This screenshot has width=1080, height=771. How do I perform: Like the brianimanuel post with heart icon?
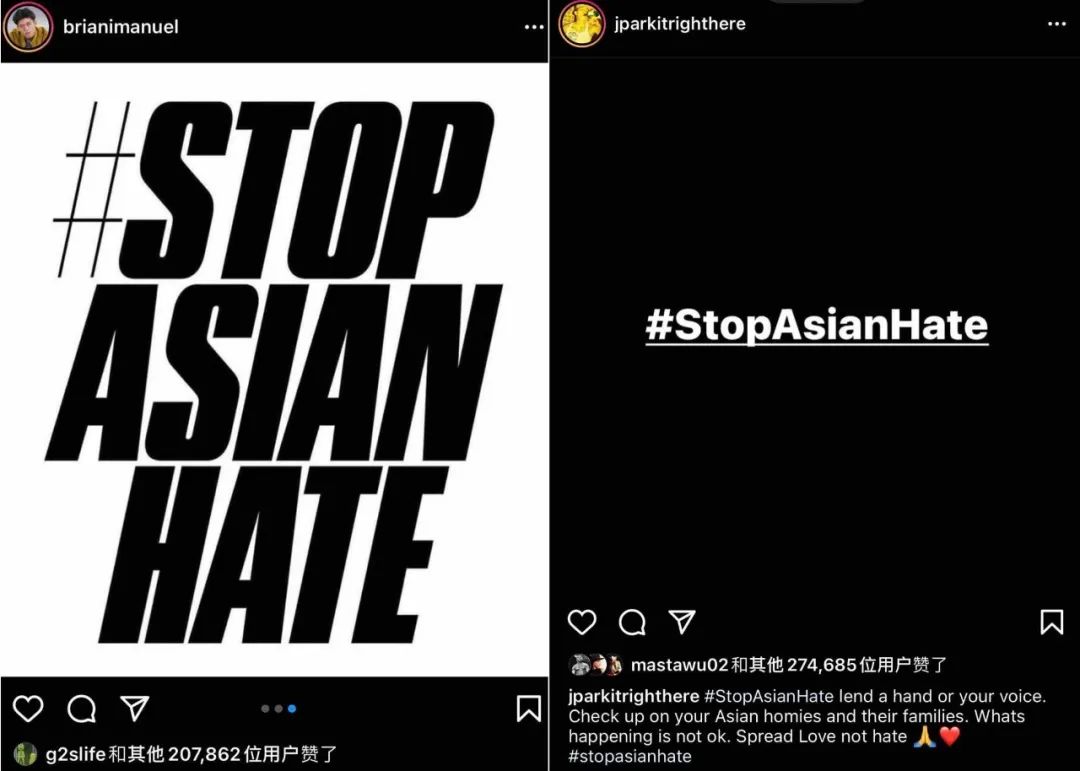pyautogui.click(x=28, y=708)
